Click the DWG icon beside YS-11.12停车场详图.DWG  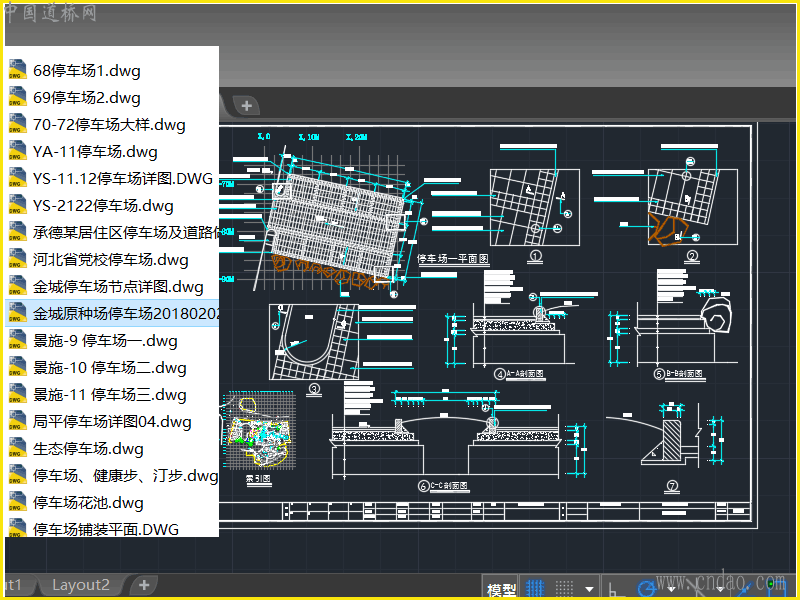(x=17, y=178)
